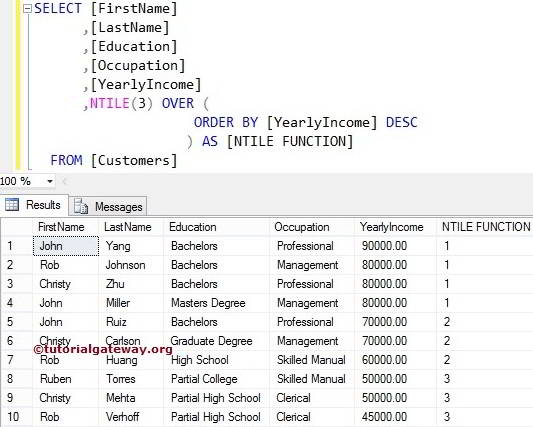Image resolution: width=533 pixels, height=427 pixels.
Task: Click the [Education] column in the query
Action: click(x=134, y=47)
